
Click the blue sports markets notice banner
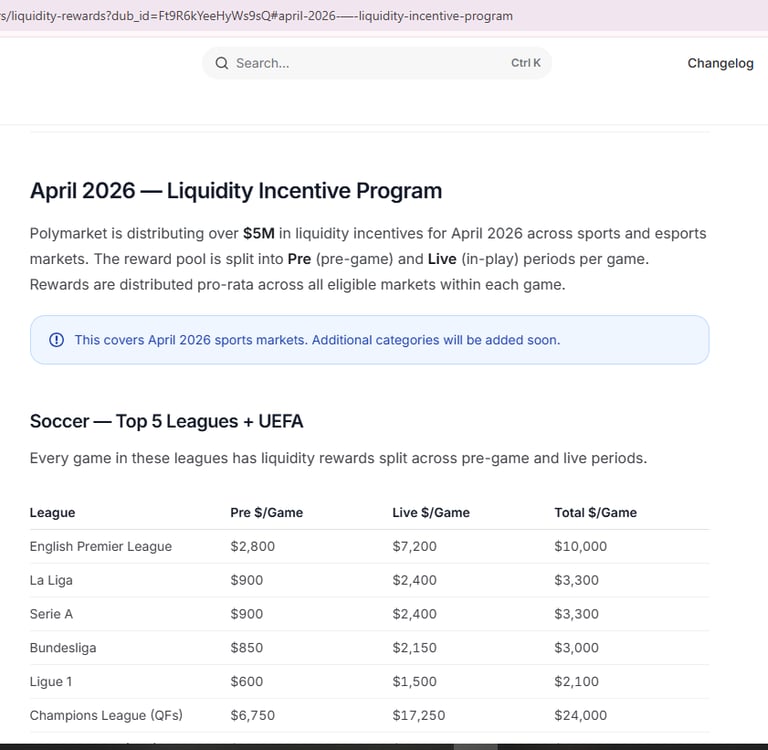coord(369,340)
